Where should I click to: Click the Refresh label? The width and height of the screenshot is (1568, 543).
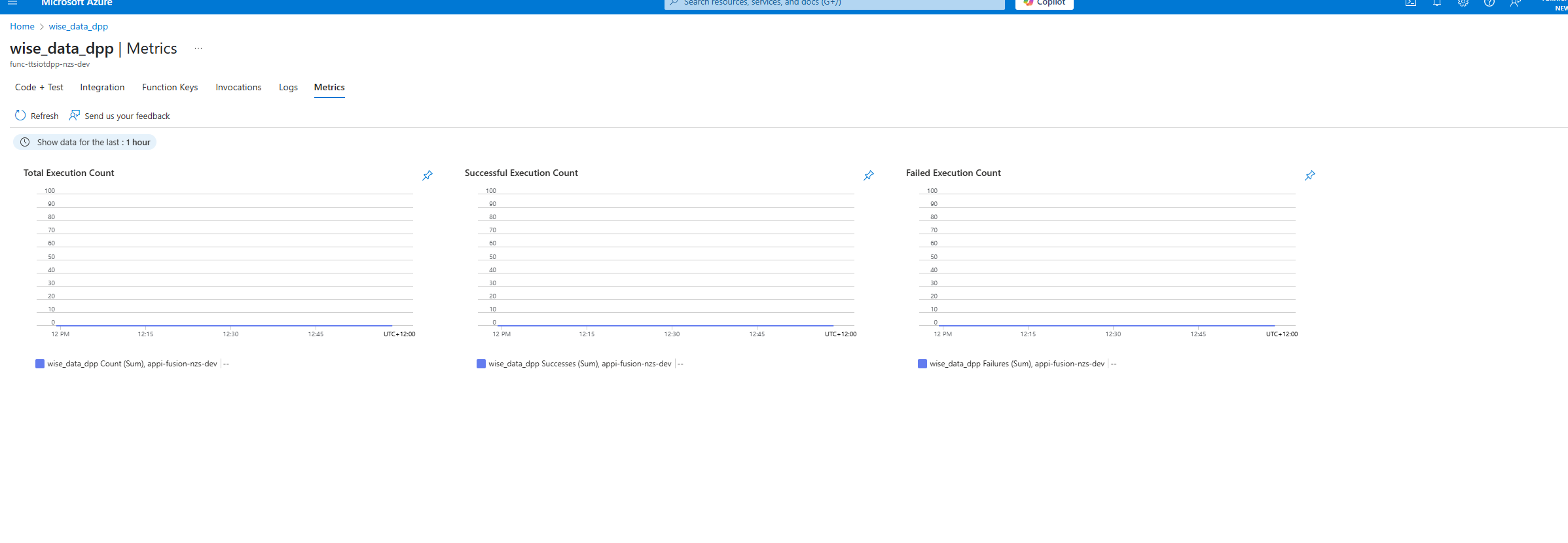click(45, 116)
